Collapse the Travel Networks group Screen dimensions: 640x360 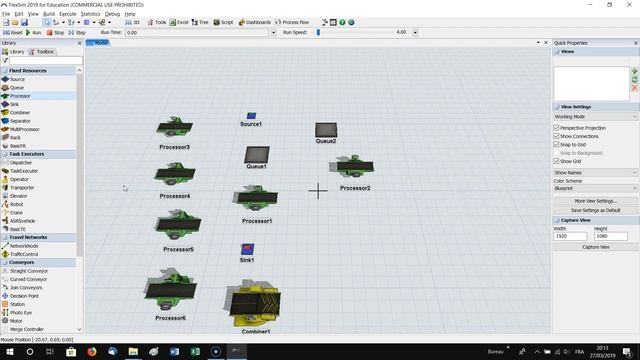(5, 237)
